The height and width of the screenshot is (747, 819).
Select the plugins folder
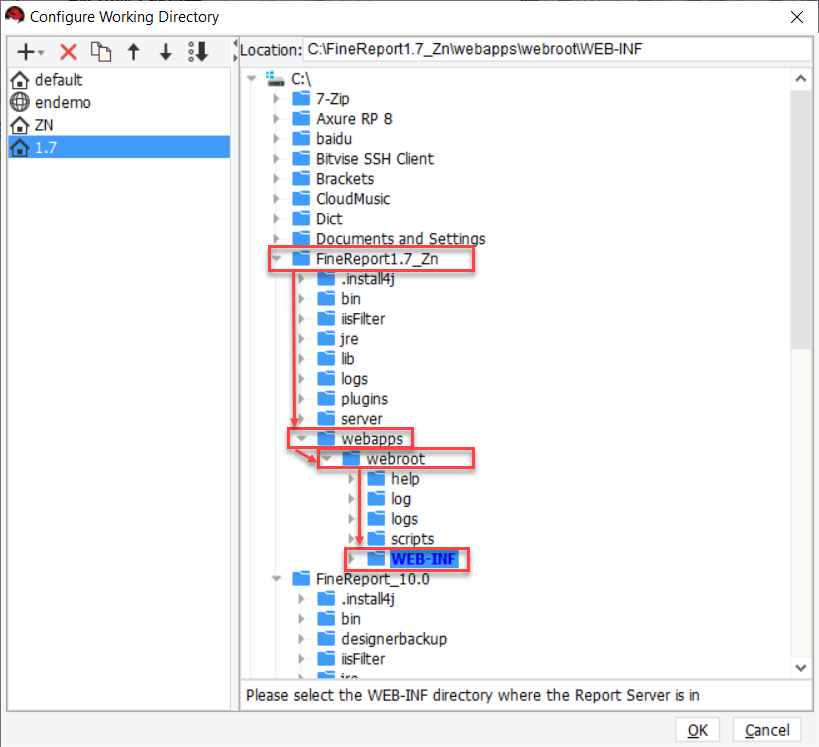pos(364,399)
